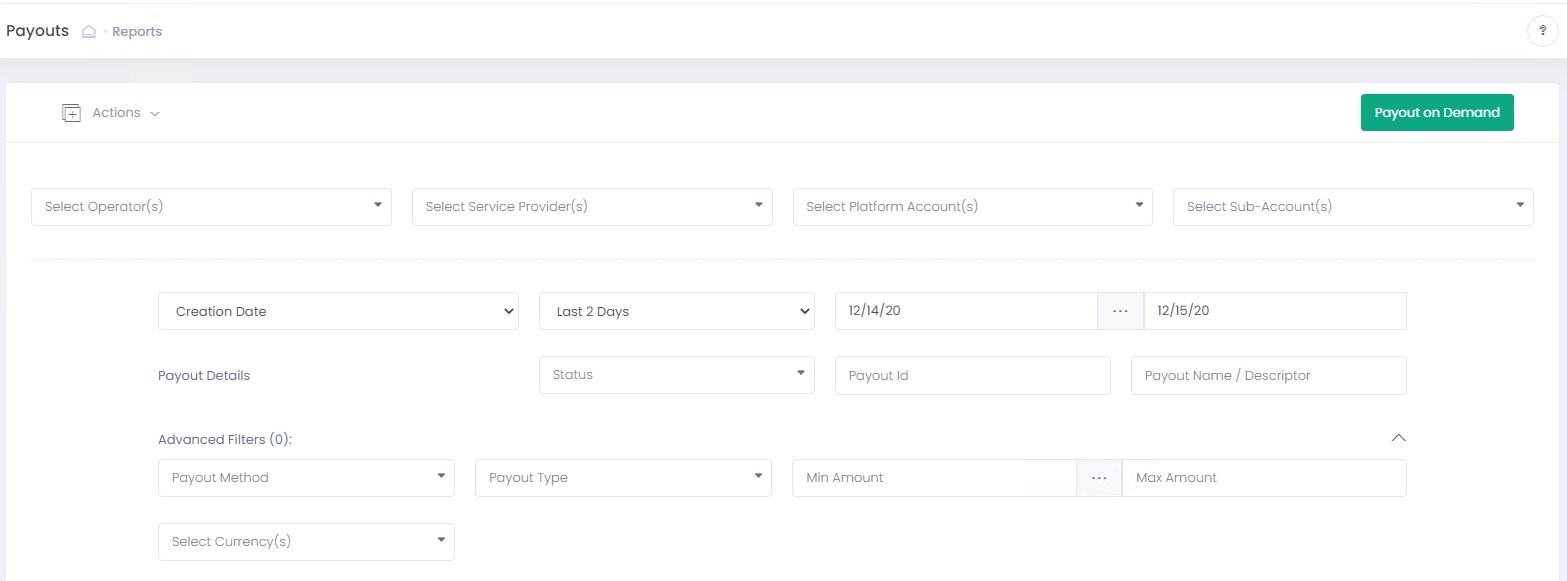Click the amount range ellipsis separator
This screenshot has width=1567, height=581.
click(1099, 478)
